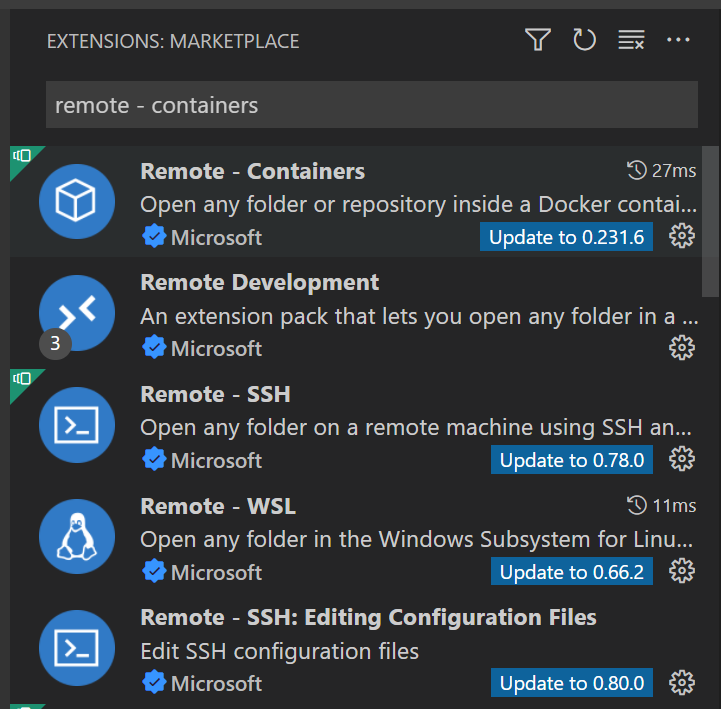Screen dimensions: 721x709
Task: Click Update to 0.80.0 button
Action: pos(572,684)
